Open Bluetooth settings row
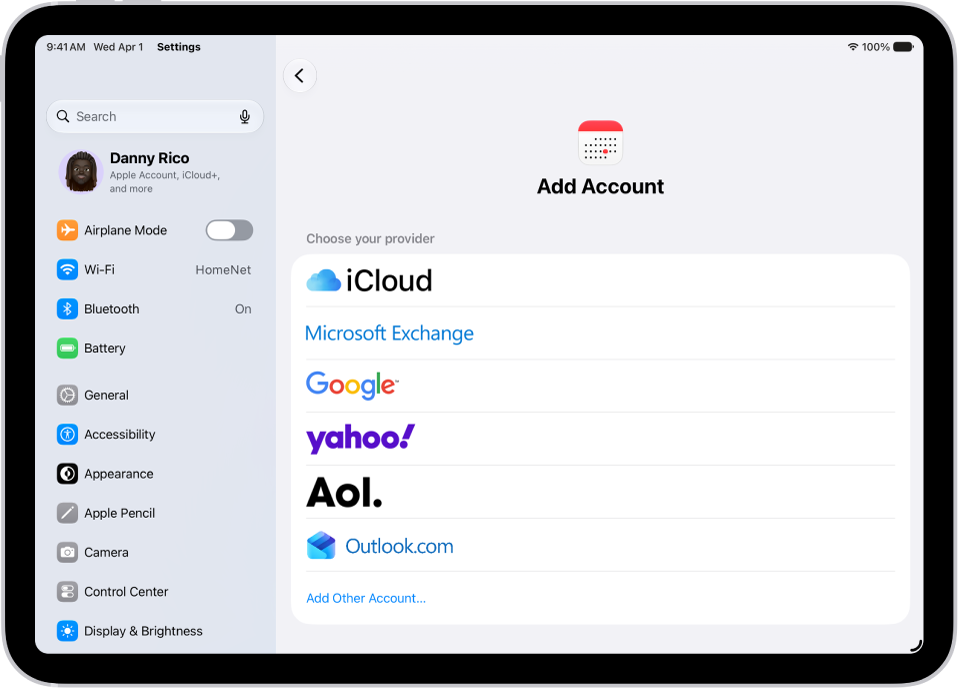Screen dimensions: 960x690 coord(154,309)
